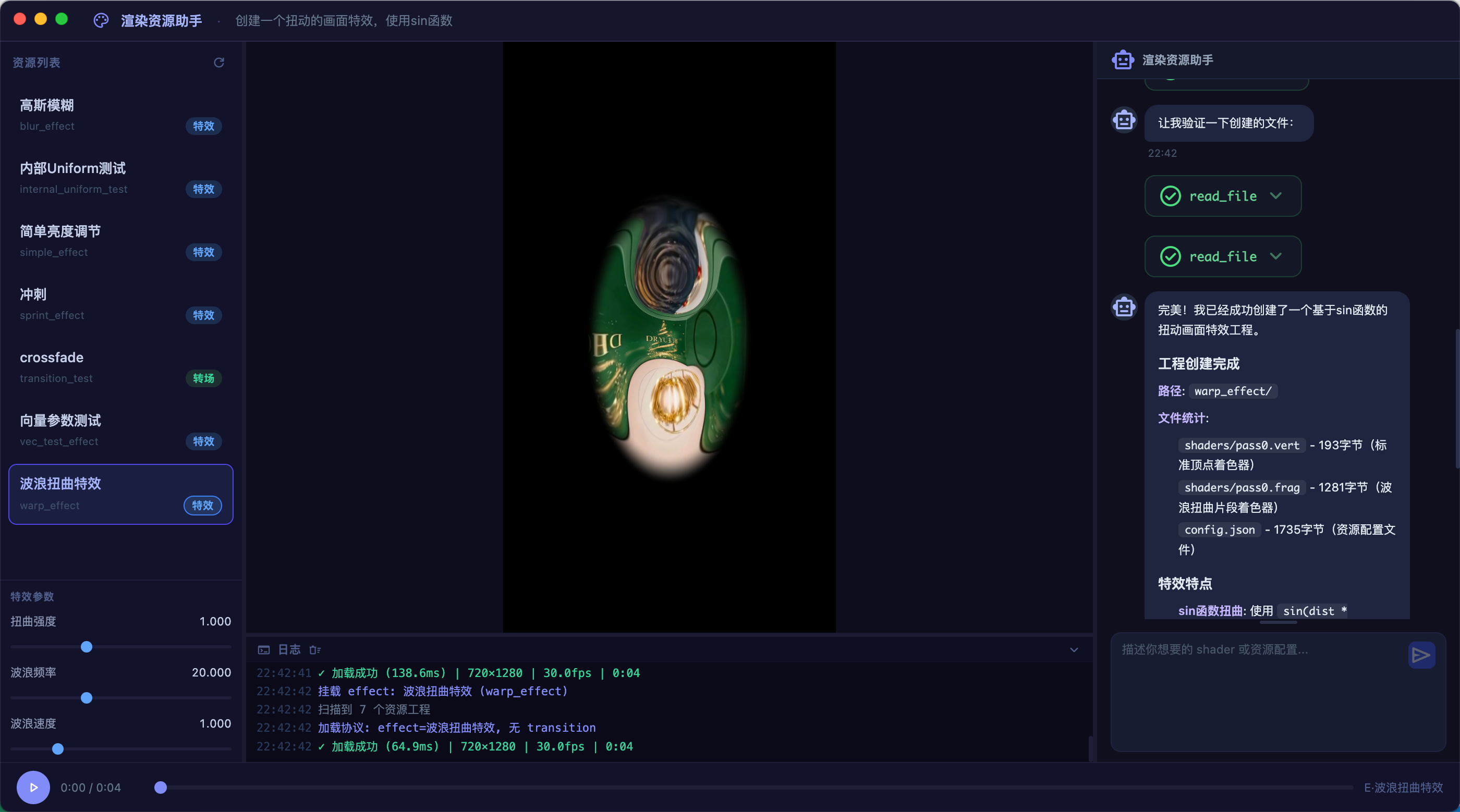The height and width of the screenshot is (812, 1460).
Task: Adjust the 波浪速度 slider handle
Action: pyautogui.click(x=58, y=748)
